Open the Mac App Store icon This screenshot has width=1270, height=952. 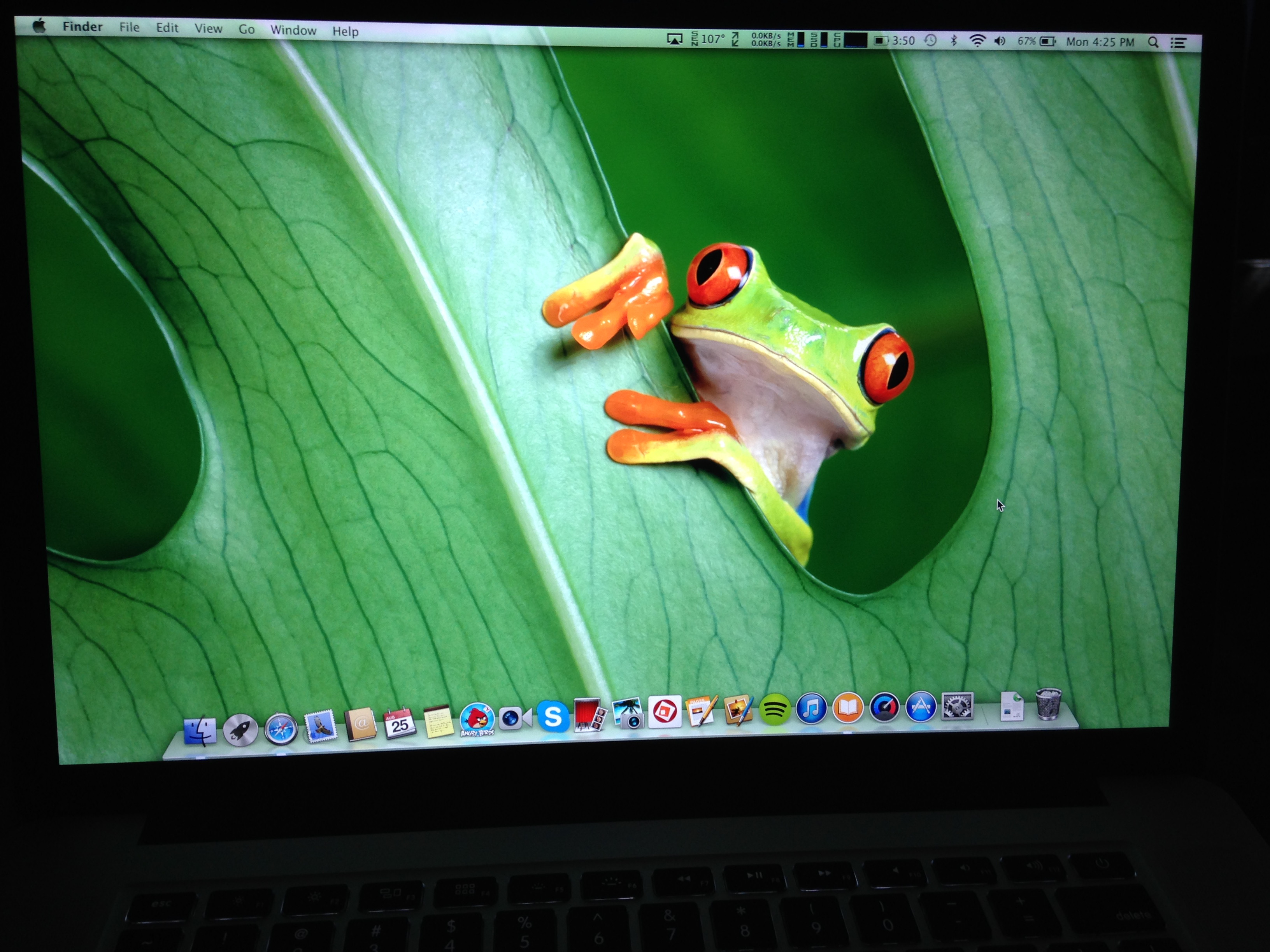pyautogui.click(x=921, y=706)
